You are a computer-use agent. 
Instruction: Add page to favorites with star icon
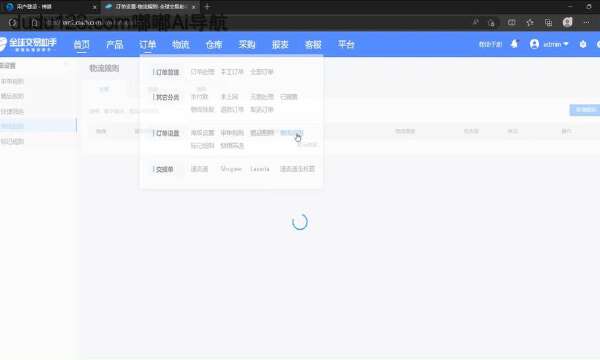pos(530,23)
